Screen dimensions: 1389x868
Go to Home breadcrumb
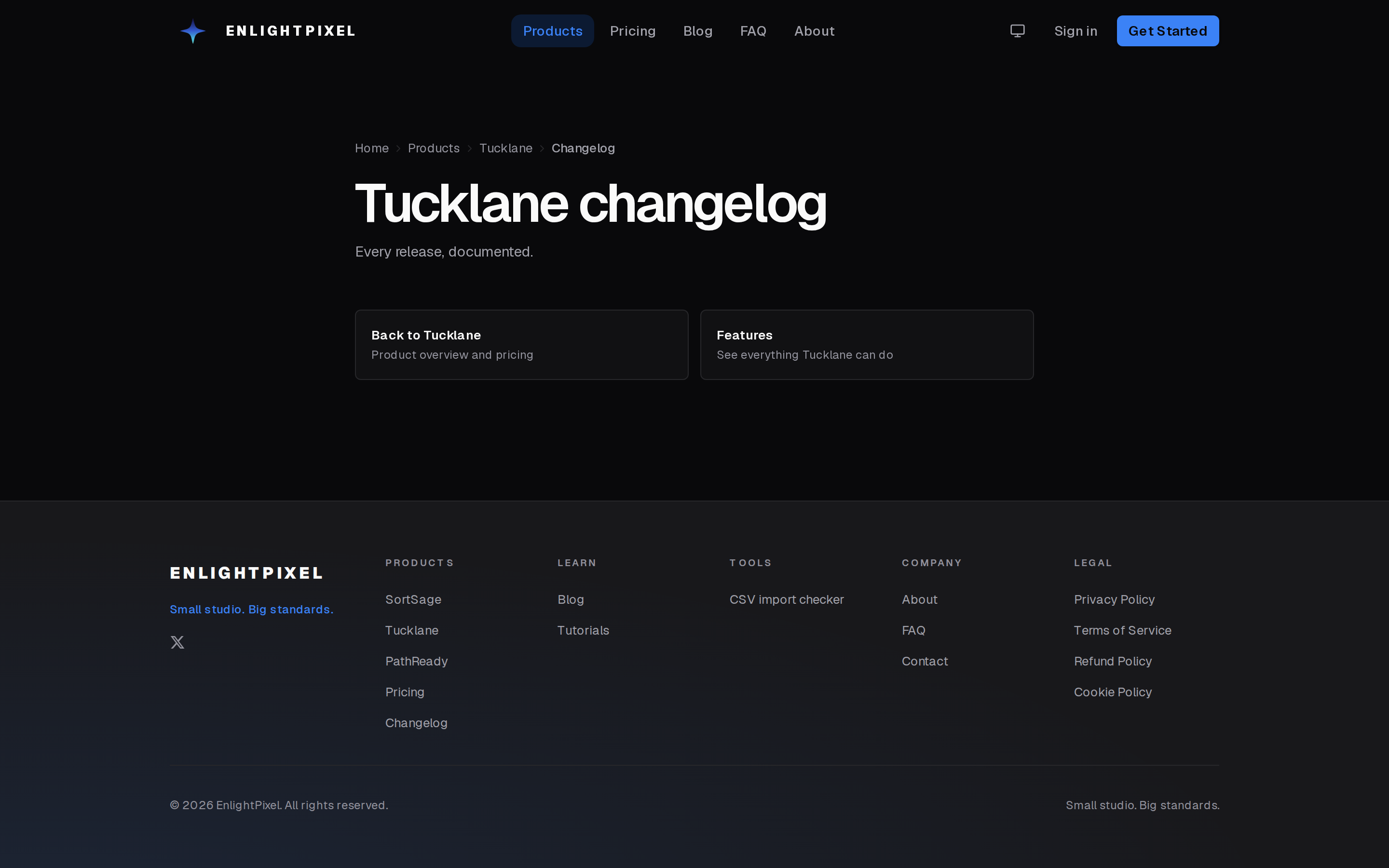pyautogui.click(x=371, y=148)
